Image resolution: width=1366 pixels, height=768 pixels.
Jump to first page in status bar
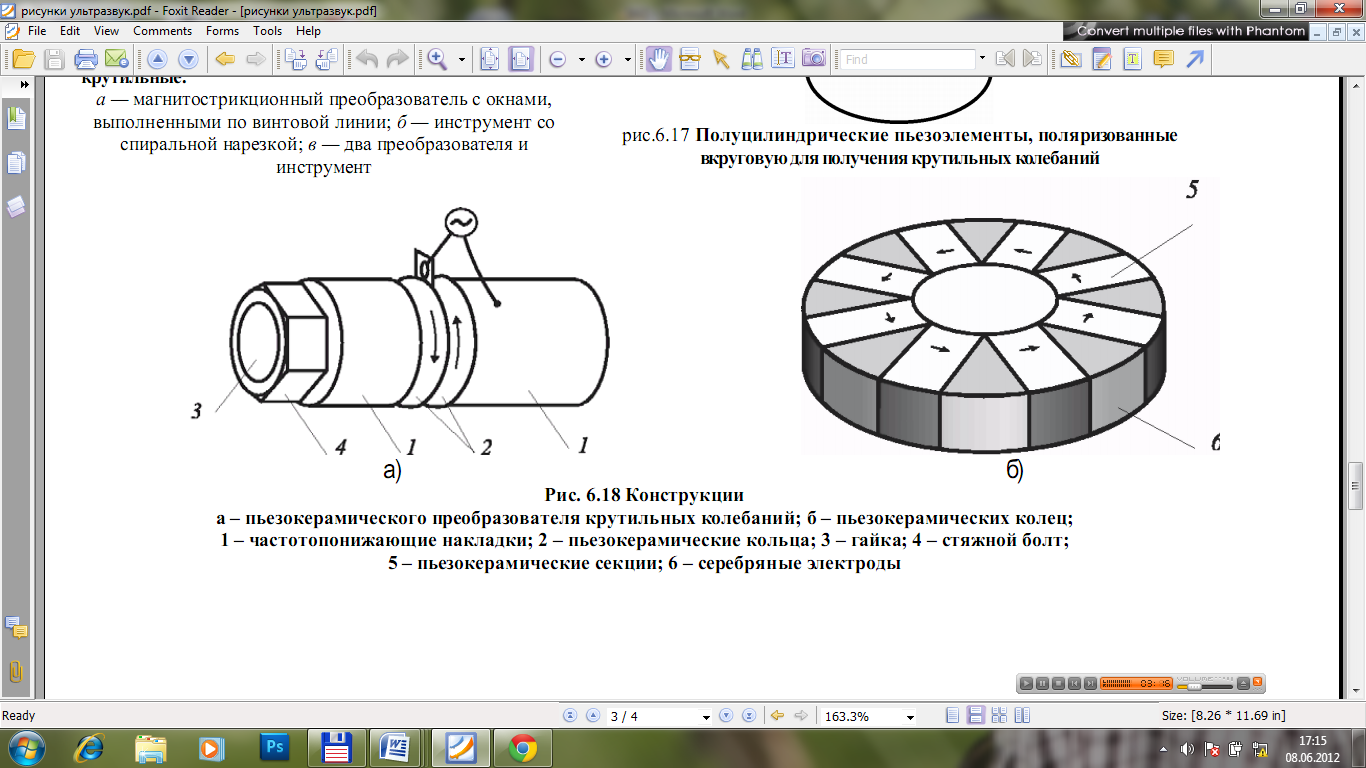[571, 716]
